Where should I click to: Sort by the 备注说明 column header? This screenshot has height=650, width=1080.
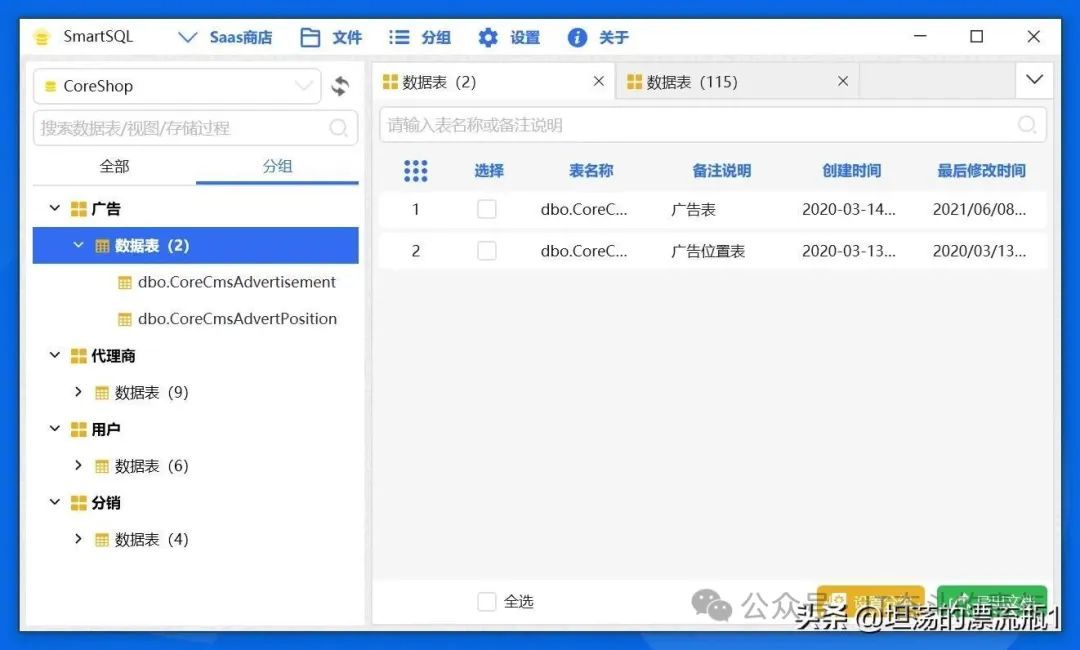point(721,171)
